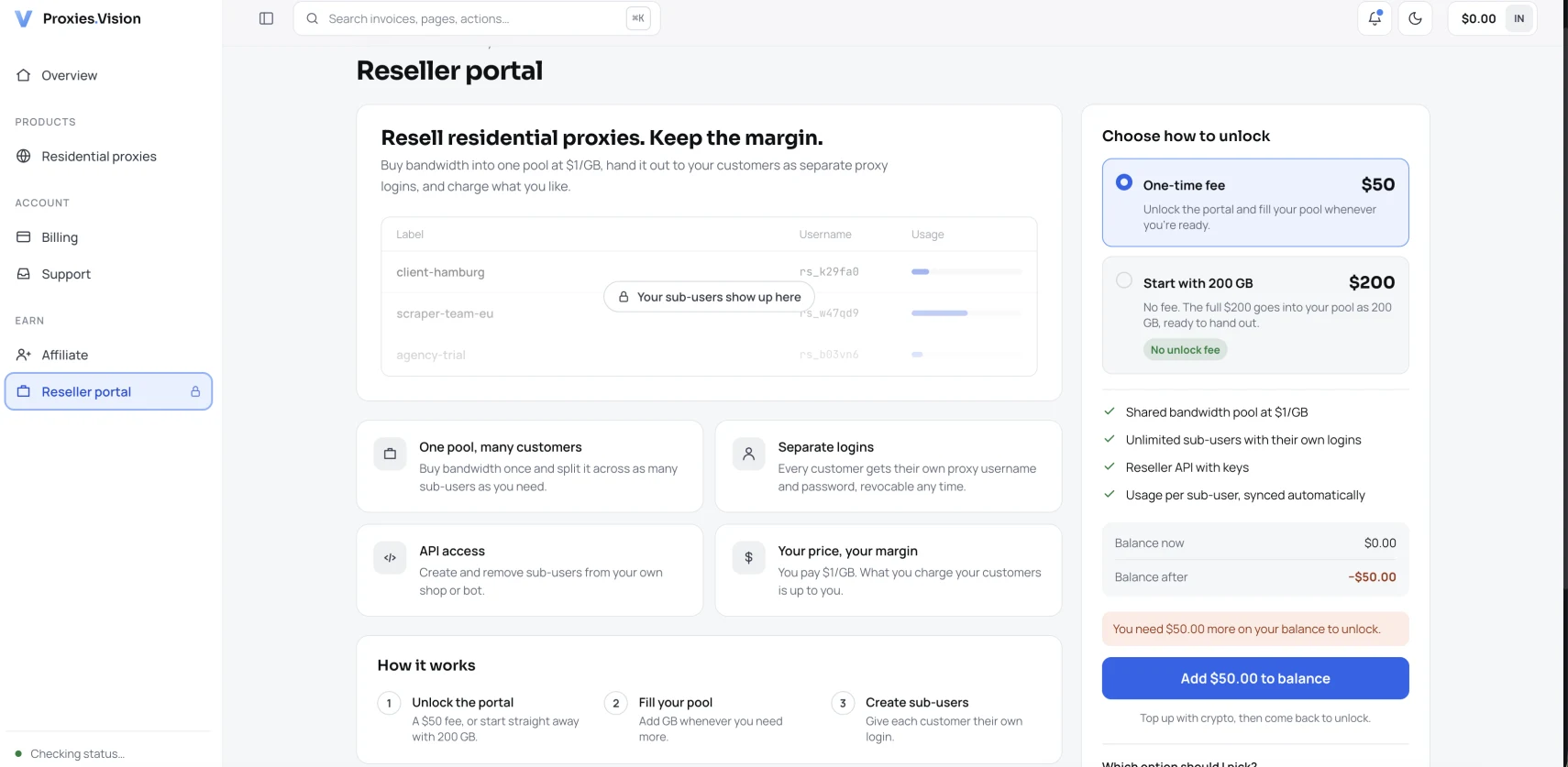
Task: Click the Overview home icon
Action: tap(24, 75)
